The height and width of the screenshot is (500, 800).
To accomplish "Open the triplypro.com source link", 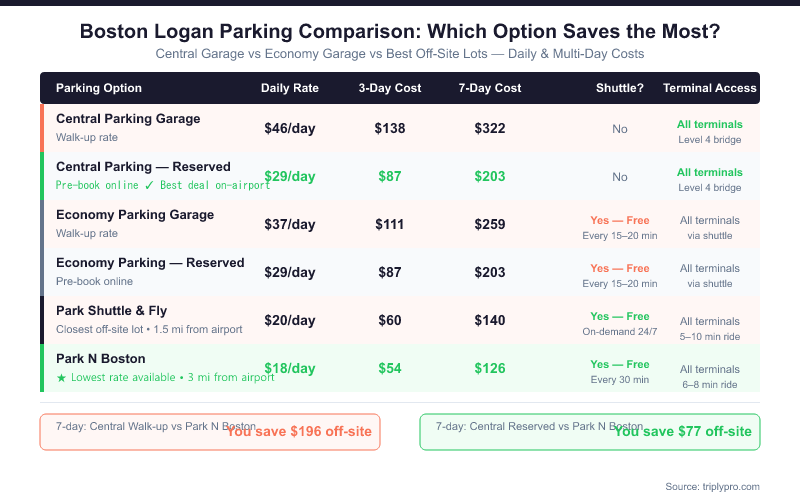I will (x=712, y=486).
